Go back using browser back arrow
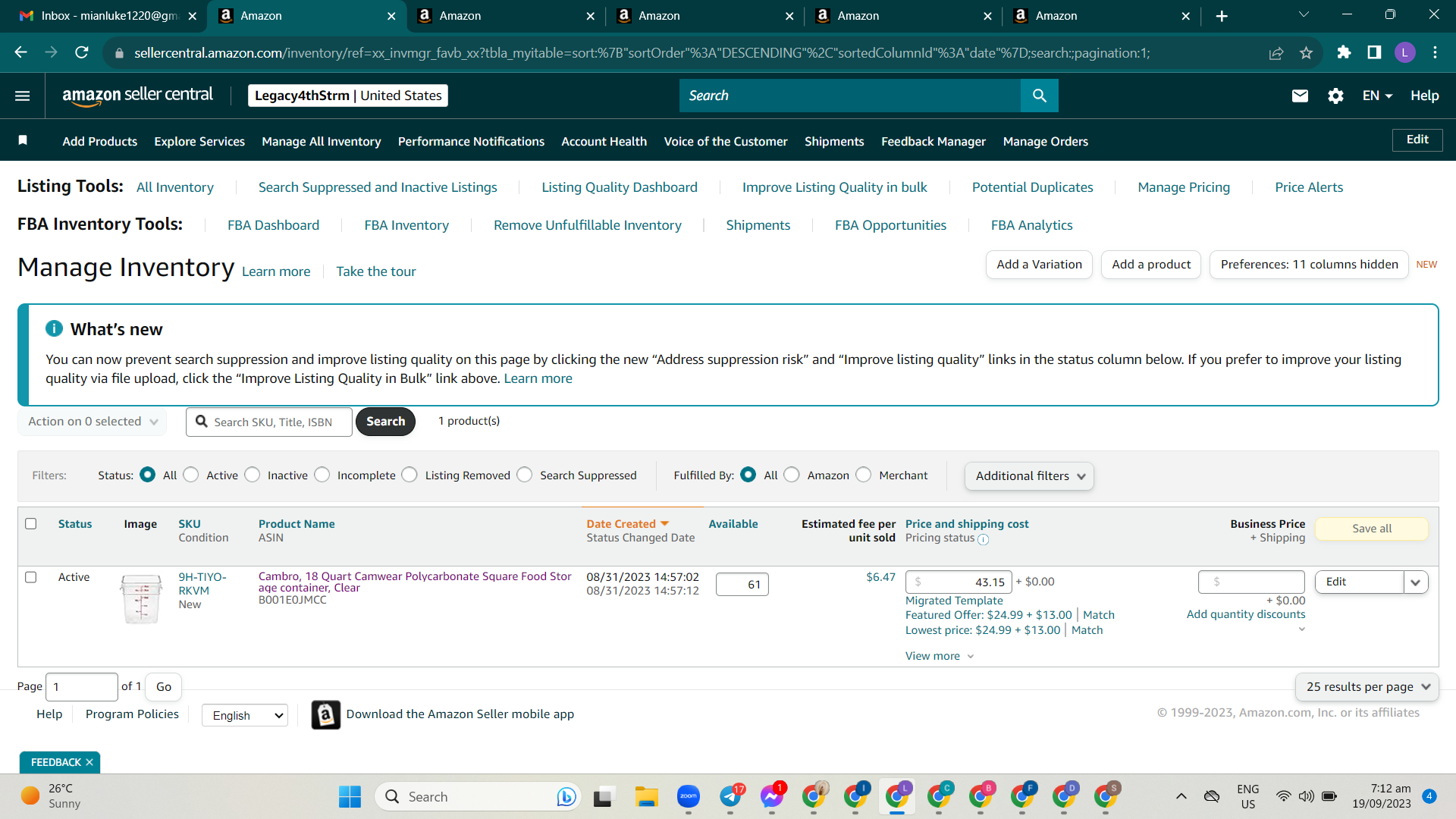Screen dimensions: 1456x819 pyautogui.click(x=21, y=52)
